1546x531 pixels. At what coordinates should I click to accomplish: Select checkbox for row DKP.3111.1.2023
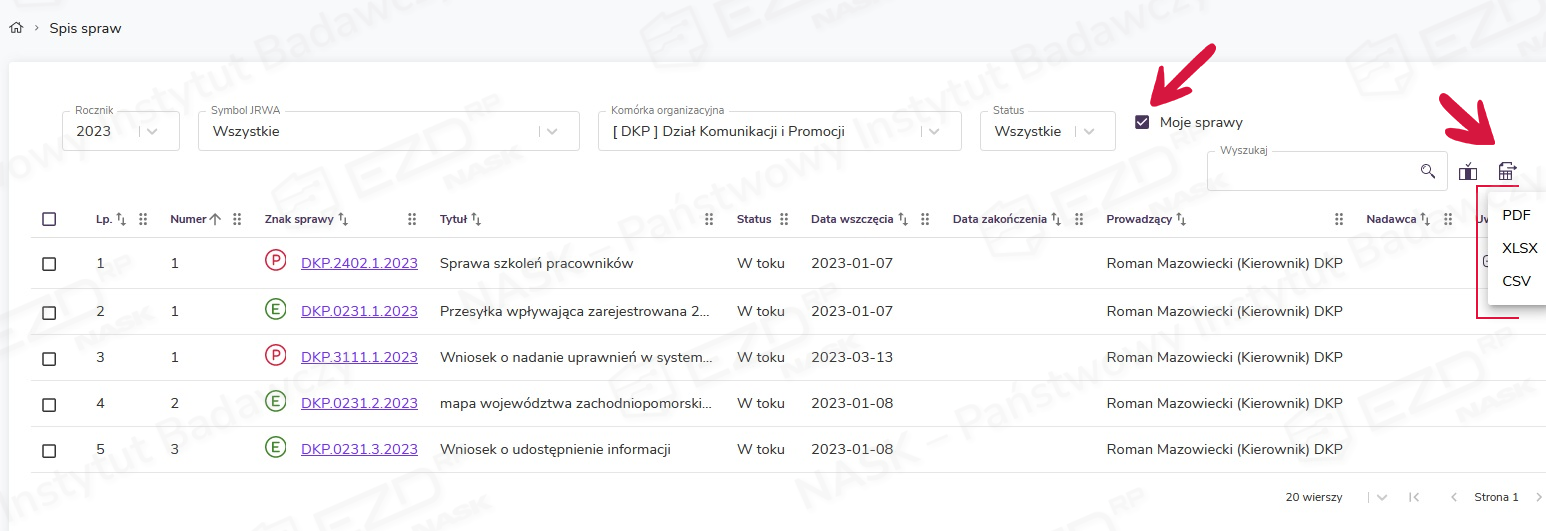pyautogui.click(x=49, y=358)
